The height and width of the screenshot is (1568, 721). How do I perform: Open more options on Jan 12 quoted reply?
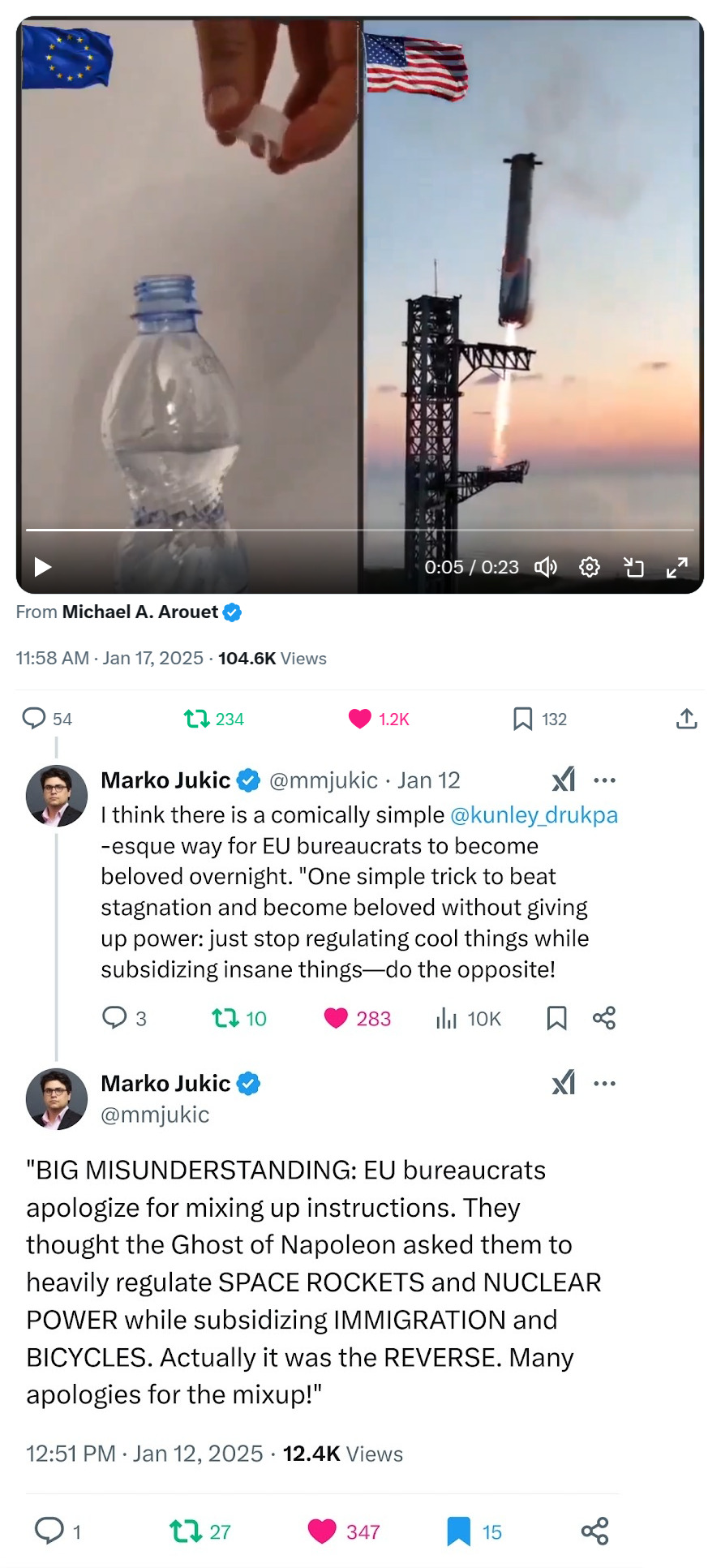click(x=604, y=780)
